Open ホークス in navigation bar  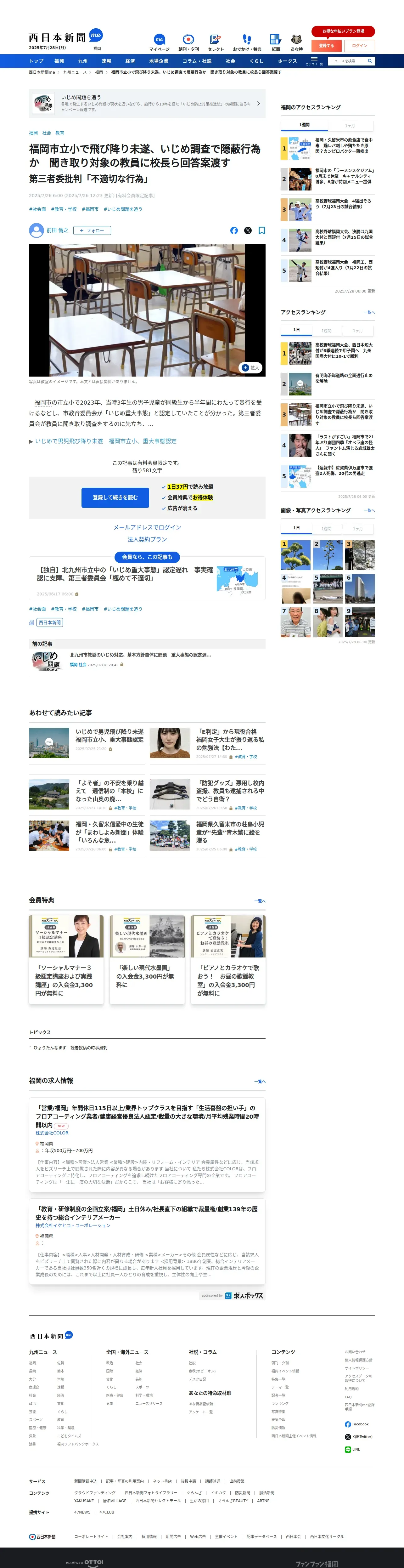(287, 61)
